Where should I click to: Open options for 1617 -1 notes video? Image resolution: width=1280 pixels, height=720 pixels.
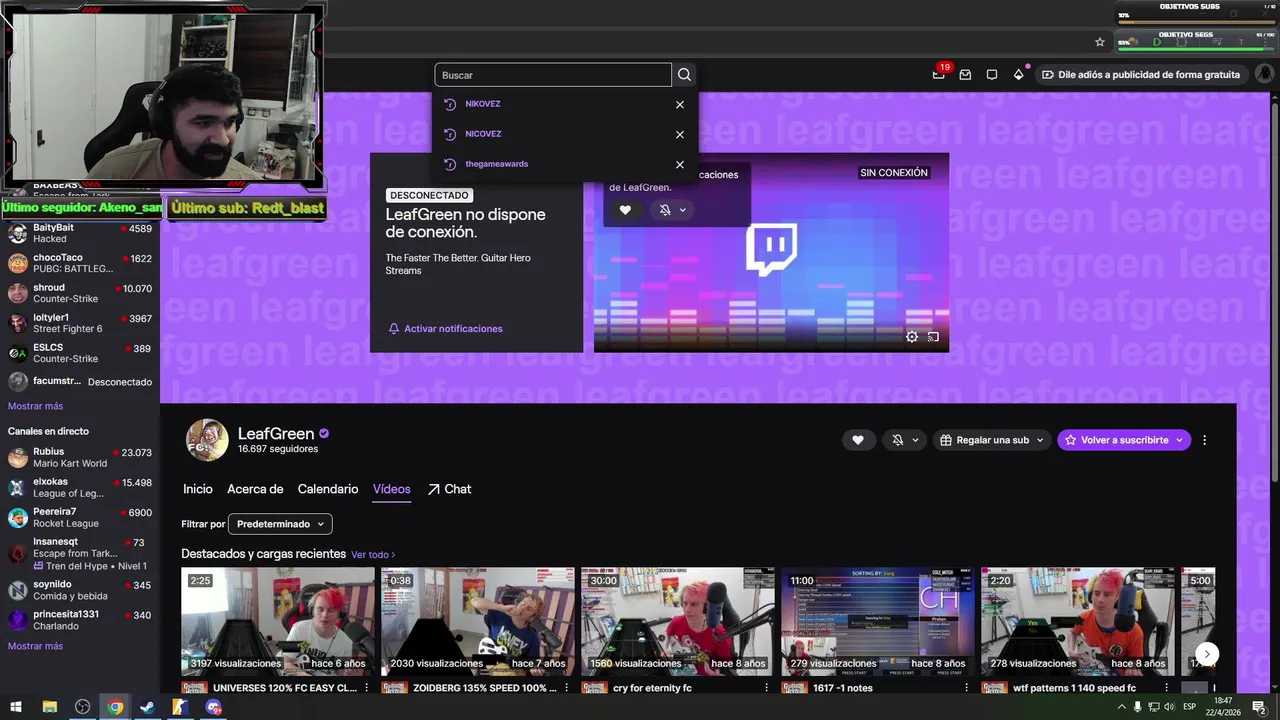[967, 688]
